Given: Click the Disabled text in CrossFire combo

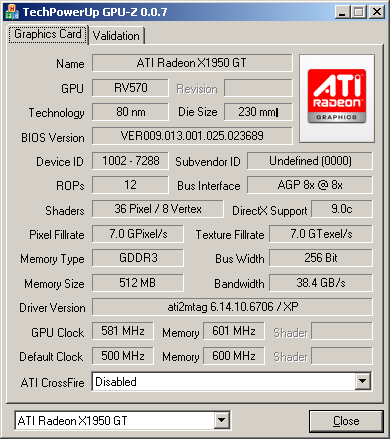Looking at the screenshot, I should point(116,381).
